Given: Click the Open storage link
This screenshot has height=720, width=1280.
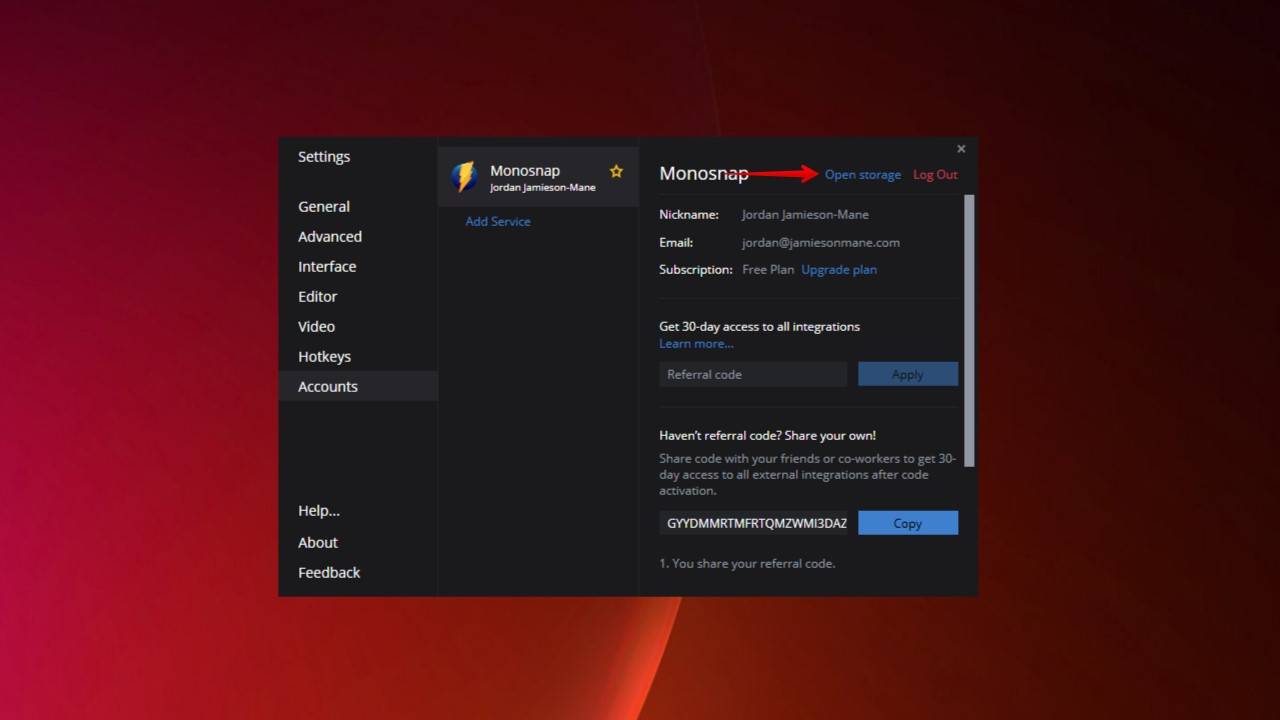Looking at the screenshot, I should (x=863, y=175).
